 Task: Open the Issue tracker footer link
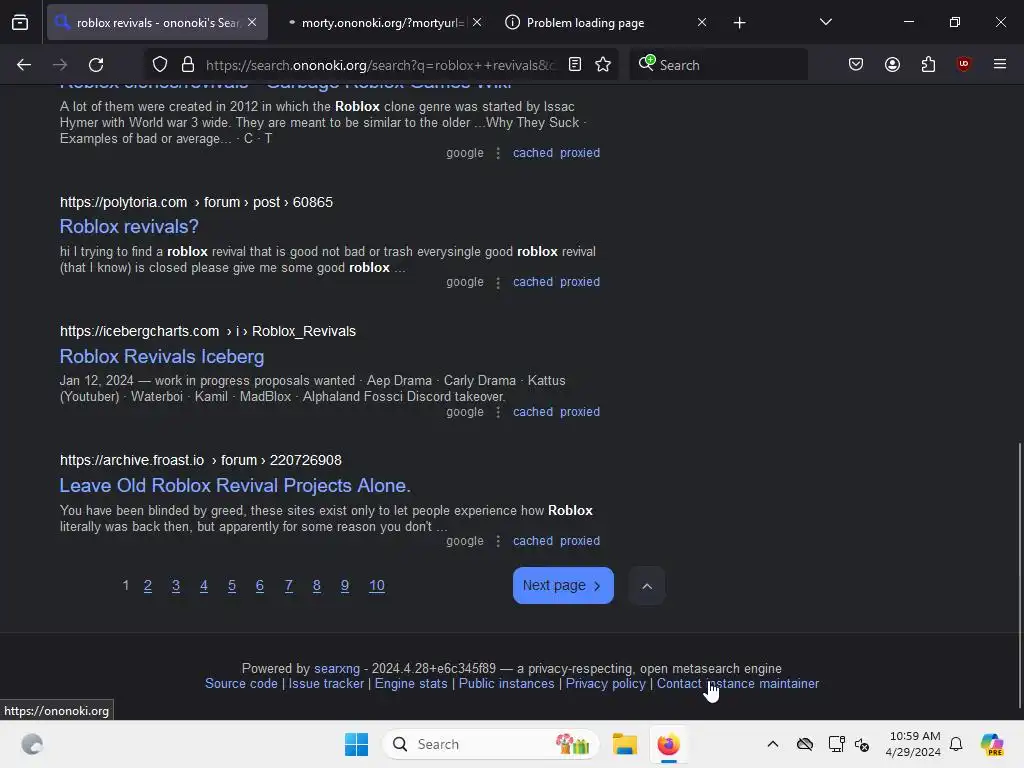click(326, 683)
